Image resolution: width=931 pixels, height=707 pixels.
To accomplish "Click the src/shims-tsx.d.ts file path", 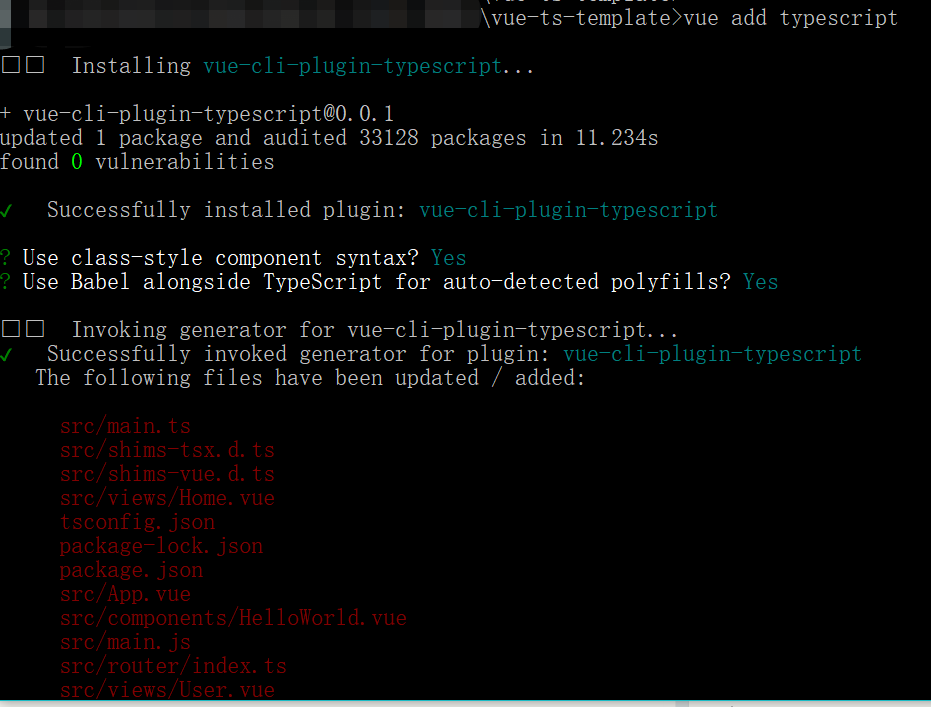I will pyautogui.click(x=167, y=450).
